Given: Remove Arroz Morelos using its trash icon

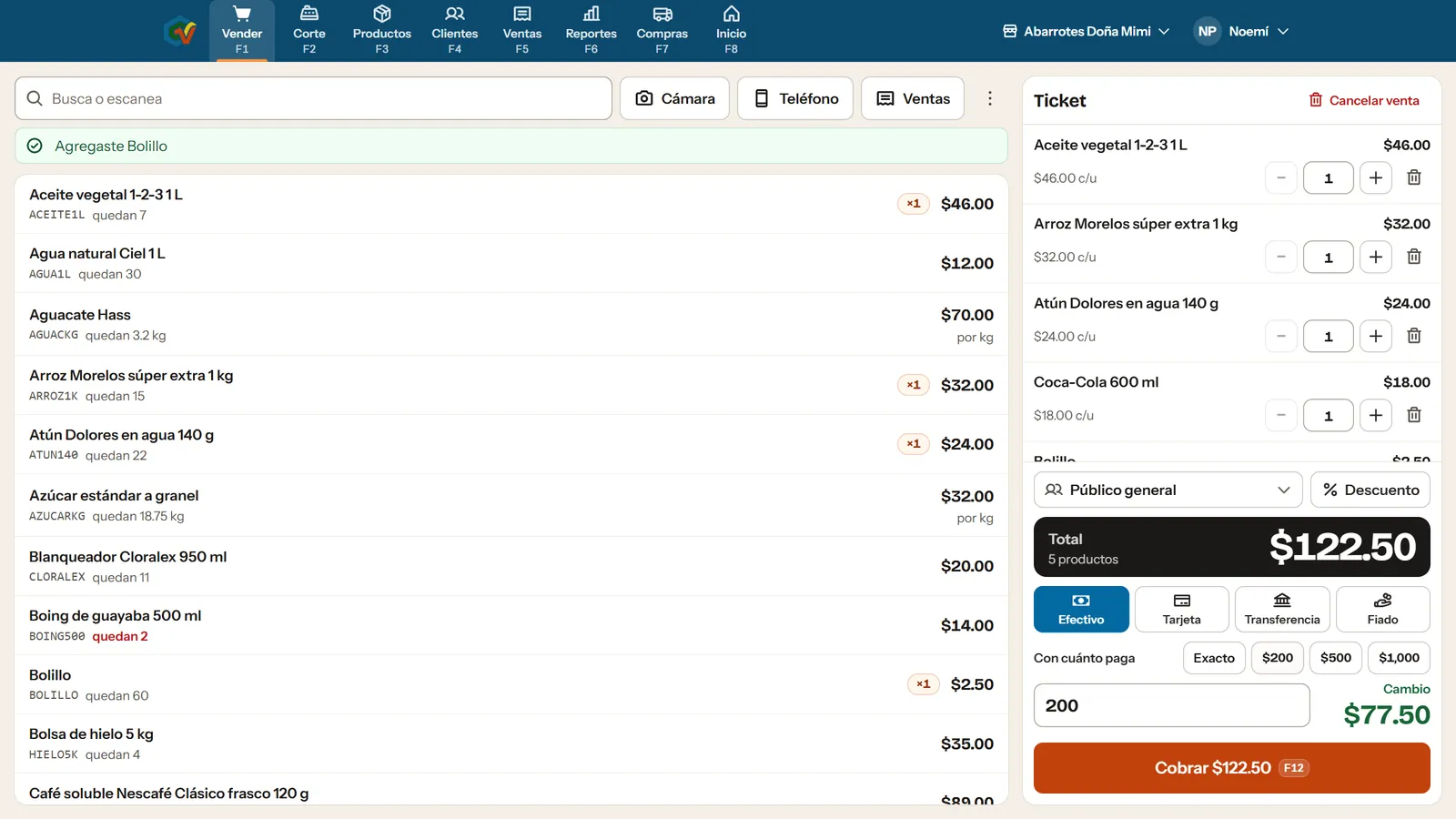Looking at the screenshot, I should click(1414, 257).
